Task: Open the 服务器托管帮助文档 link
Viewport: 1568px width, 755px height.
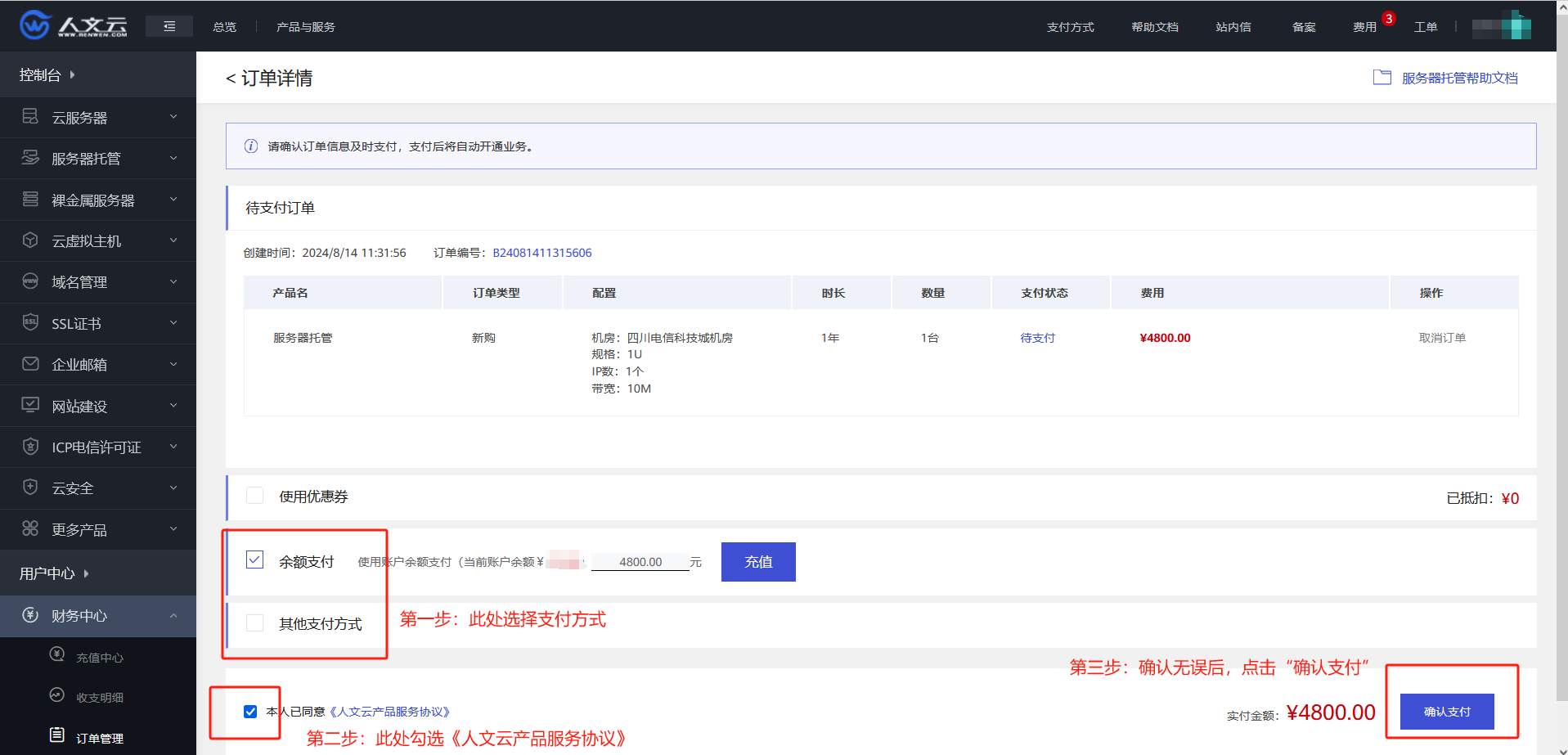Action: tap(1460, 78)
